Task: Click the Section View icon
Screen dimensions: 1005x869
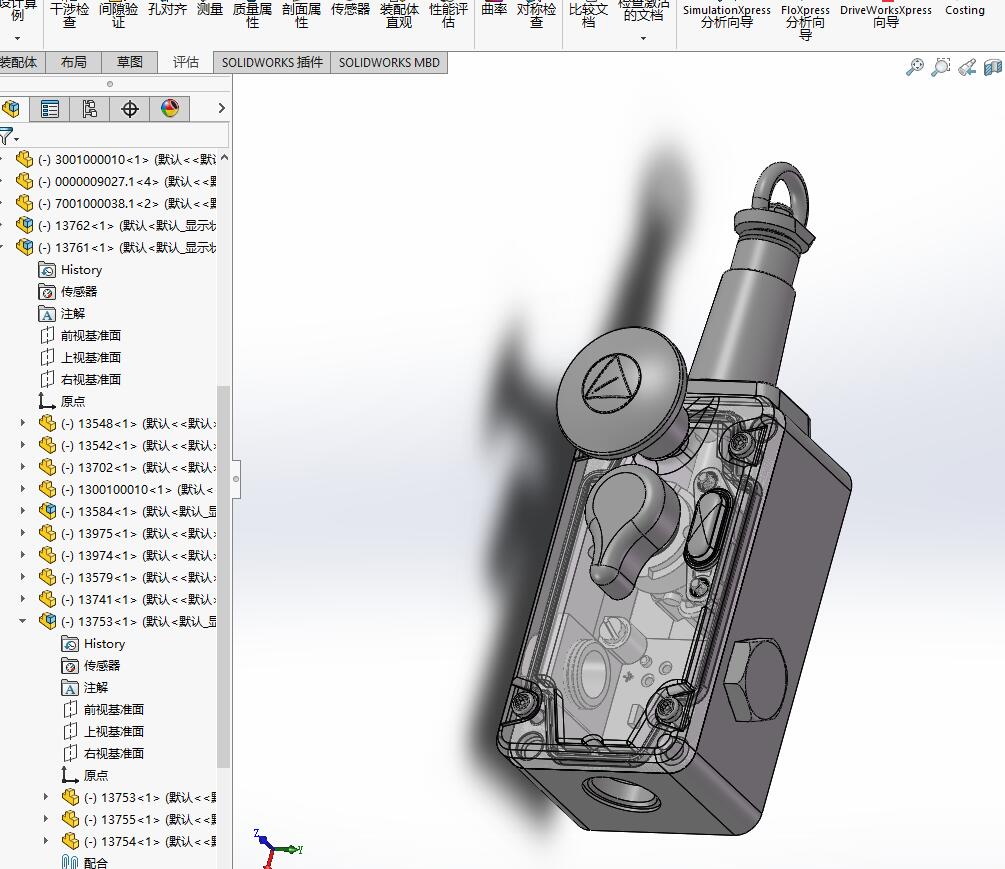Action: coord(993,67)
